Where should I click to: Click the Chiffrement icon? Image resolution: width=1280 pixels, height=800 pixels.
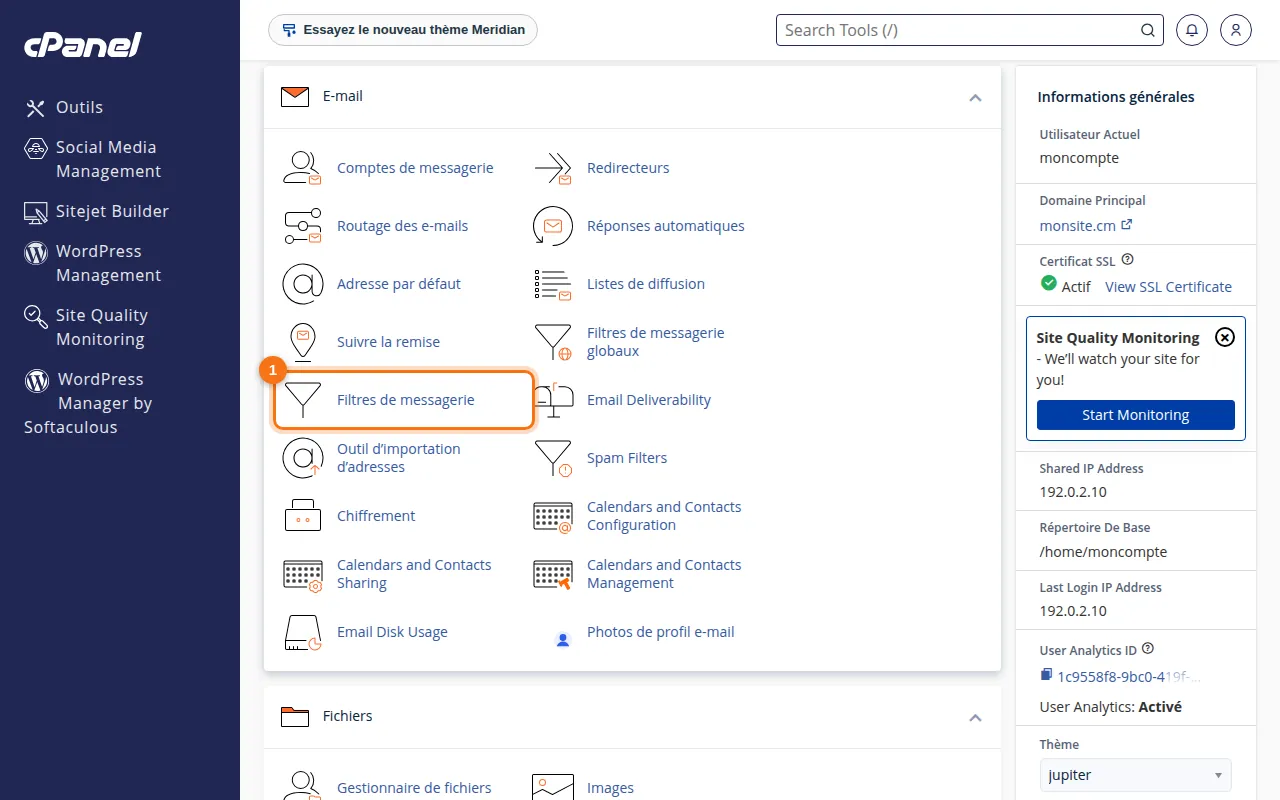tap(302, 516)
